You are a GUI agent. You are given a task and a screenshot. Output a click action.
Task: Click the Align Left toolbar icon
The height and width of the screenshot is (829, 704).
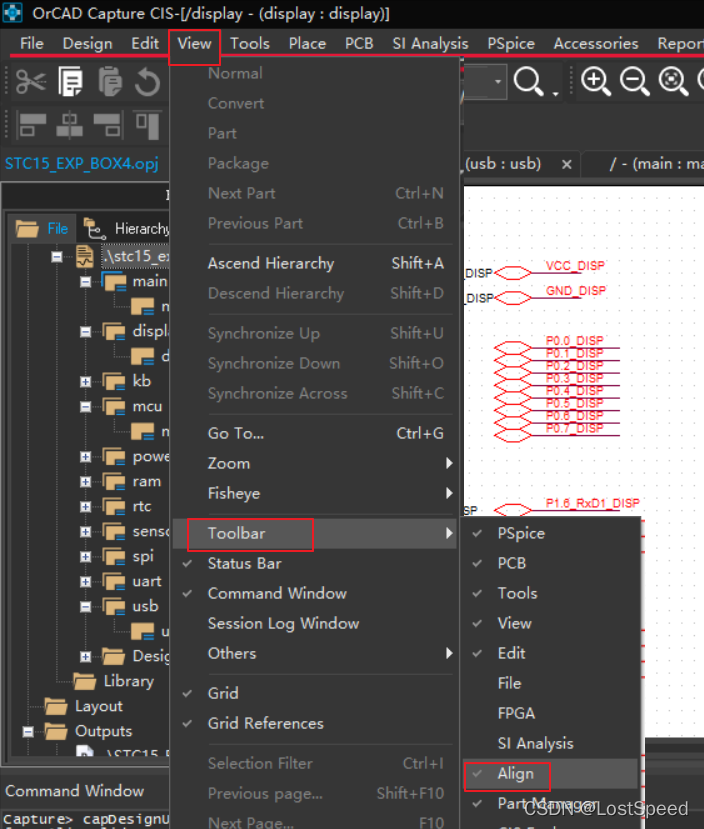click(x=32, y=124)
